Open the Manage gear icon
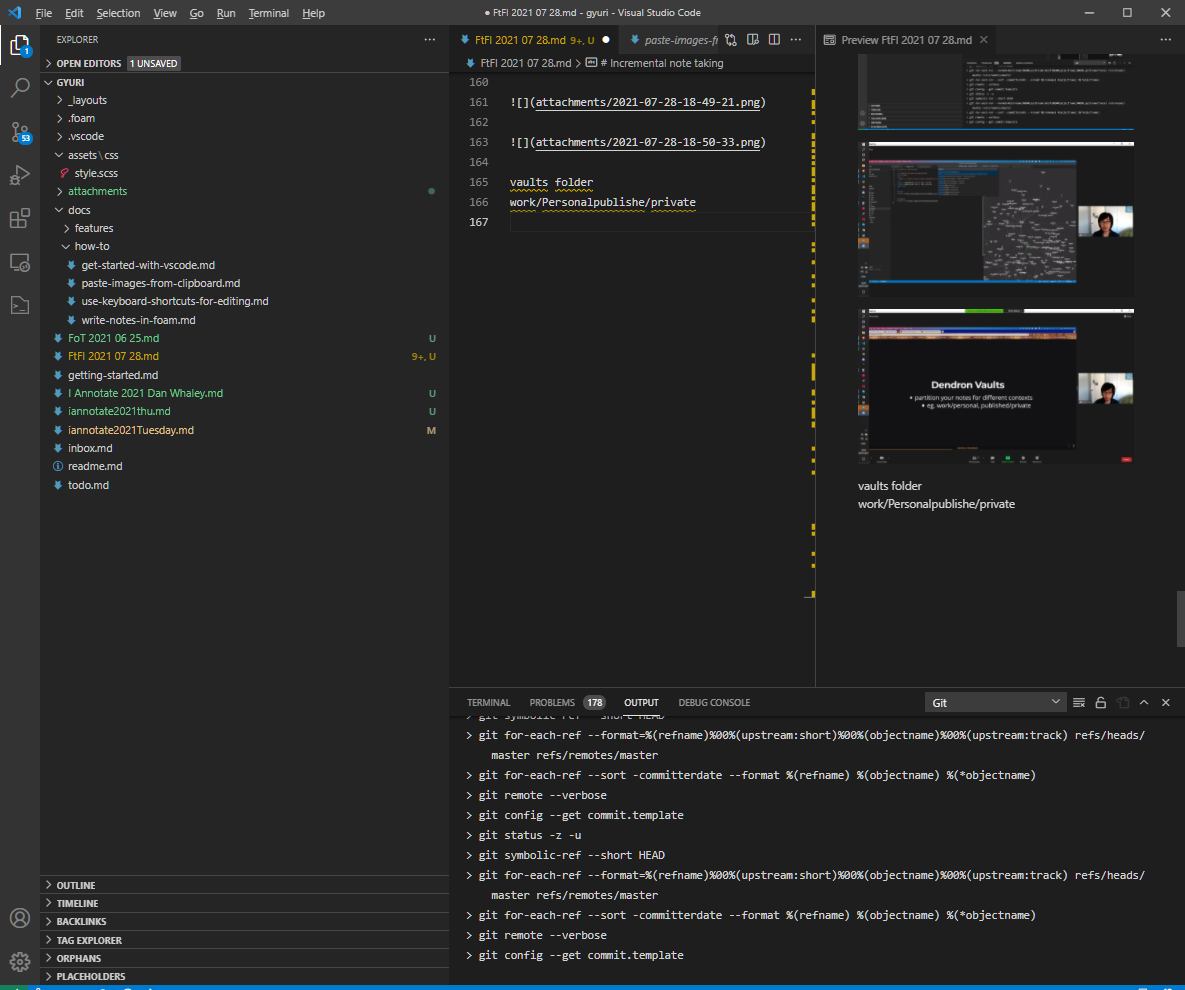1185x990 pixels. click(x=20, y=961)
